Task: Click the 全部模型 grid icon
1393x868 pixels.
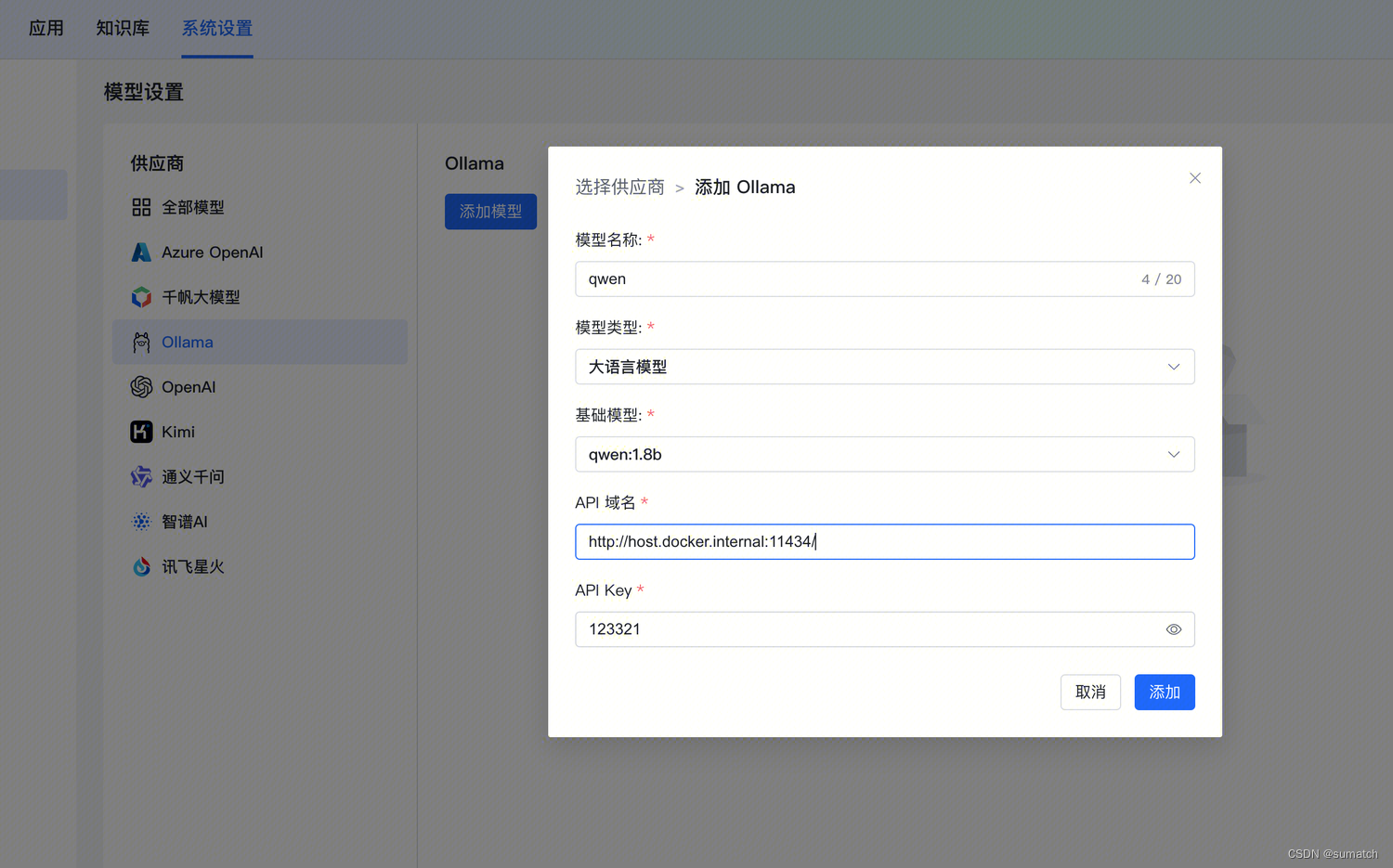Action: [141, 207]
